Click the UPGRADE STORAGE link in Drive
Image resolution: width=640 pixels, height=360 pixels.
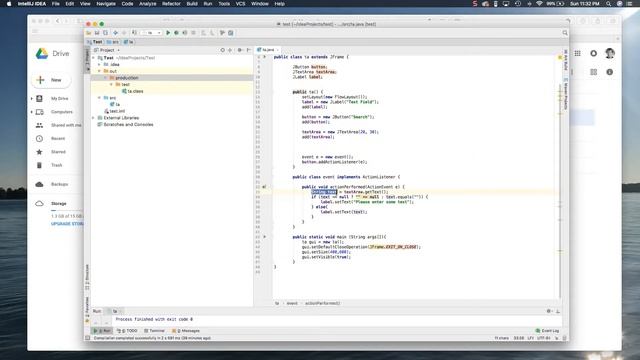[x=67, y=224]
